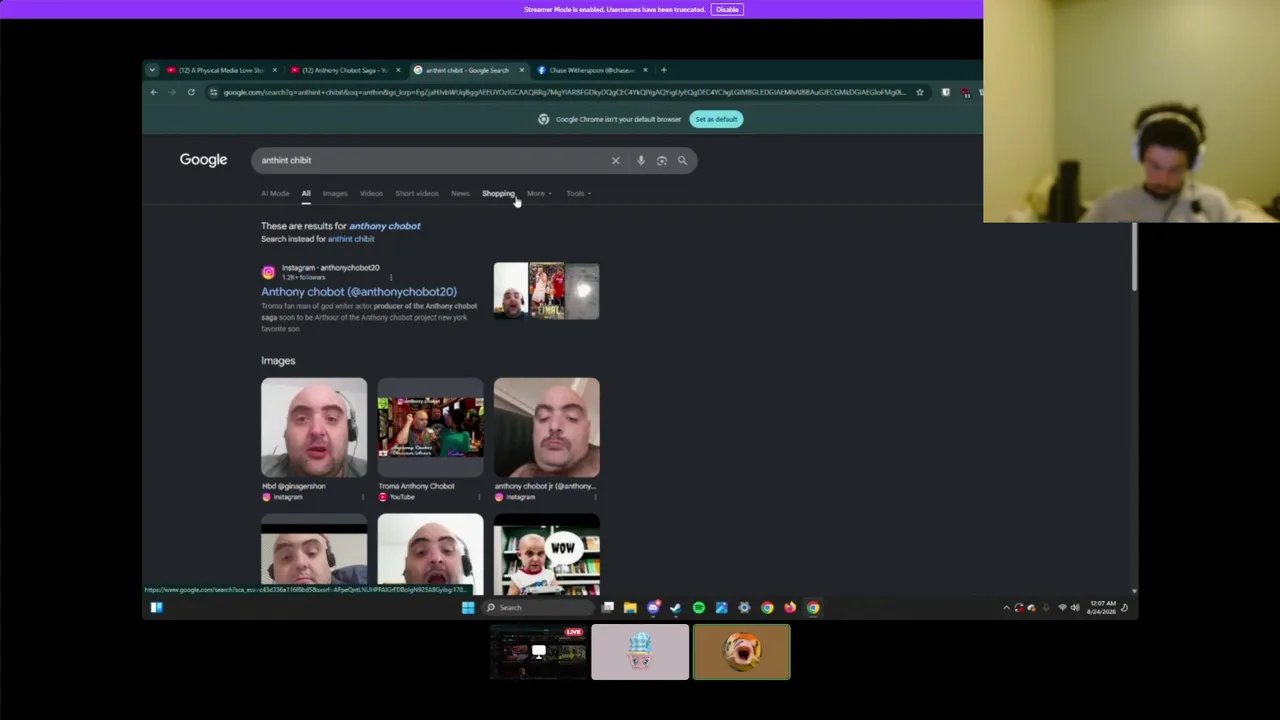
Task: Click the Images section heading
Action: coord(278,360)
